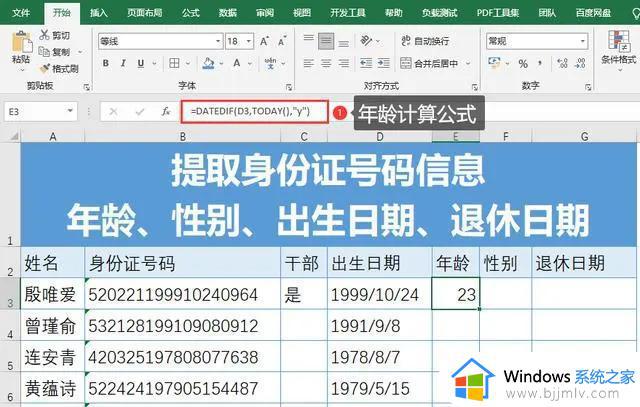Toggle Wrap Text (自动换行)
Screen dimensions: 640x407
[x=425, y=41]
